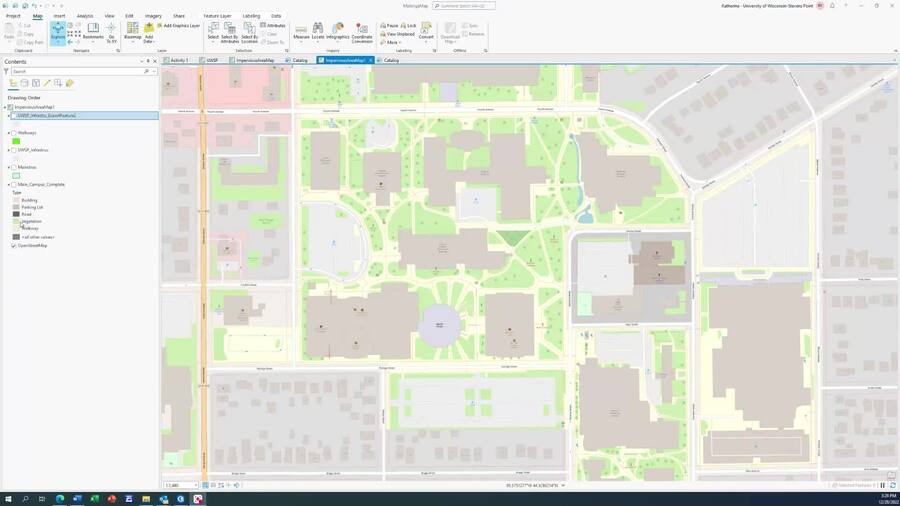Click the Command Search box in title bar
The width and height of the screenshot is (900, 506).
[x=464, y=6]
